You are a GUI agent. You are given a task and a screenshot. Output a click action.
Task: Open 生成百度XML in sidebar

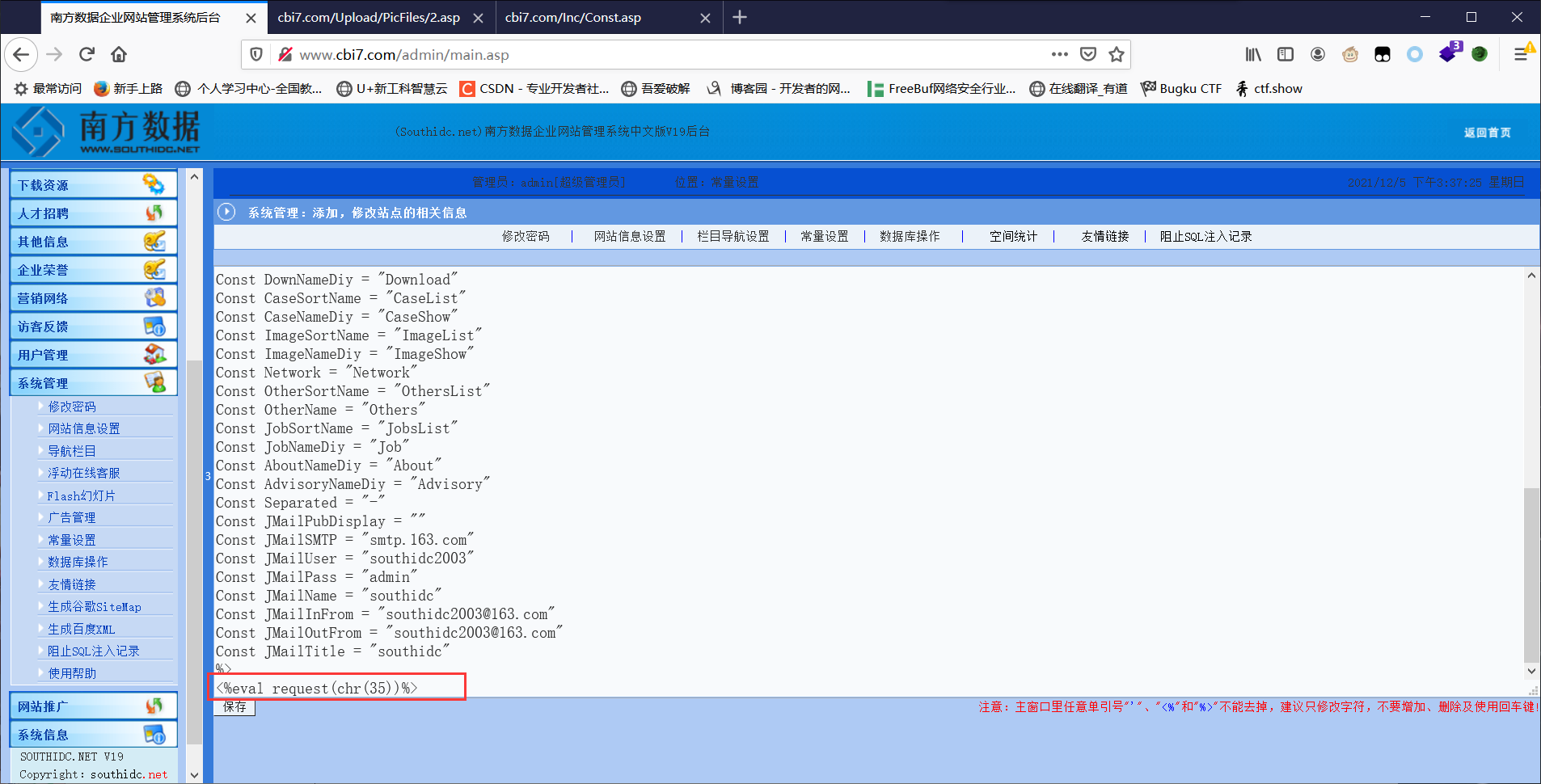82,629
